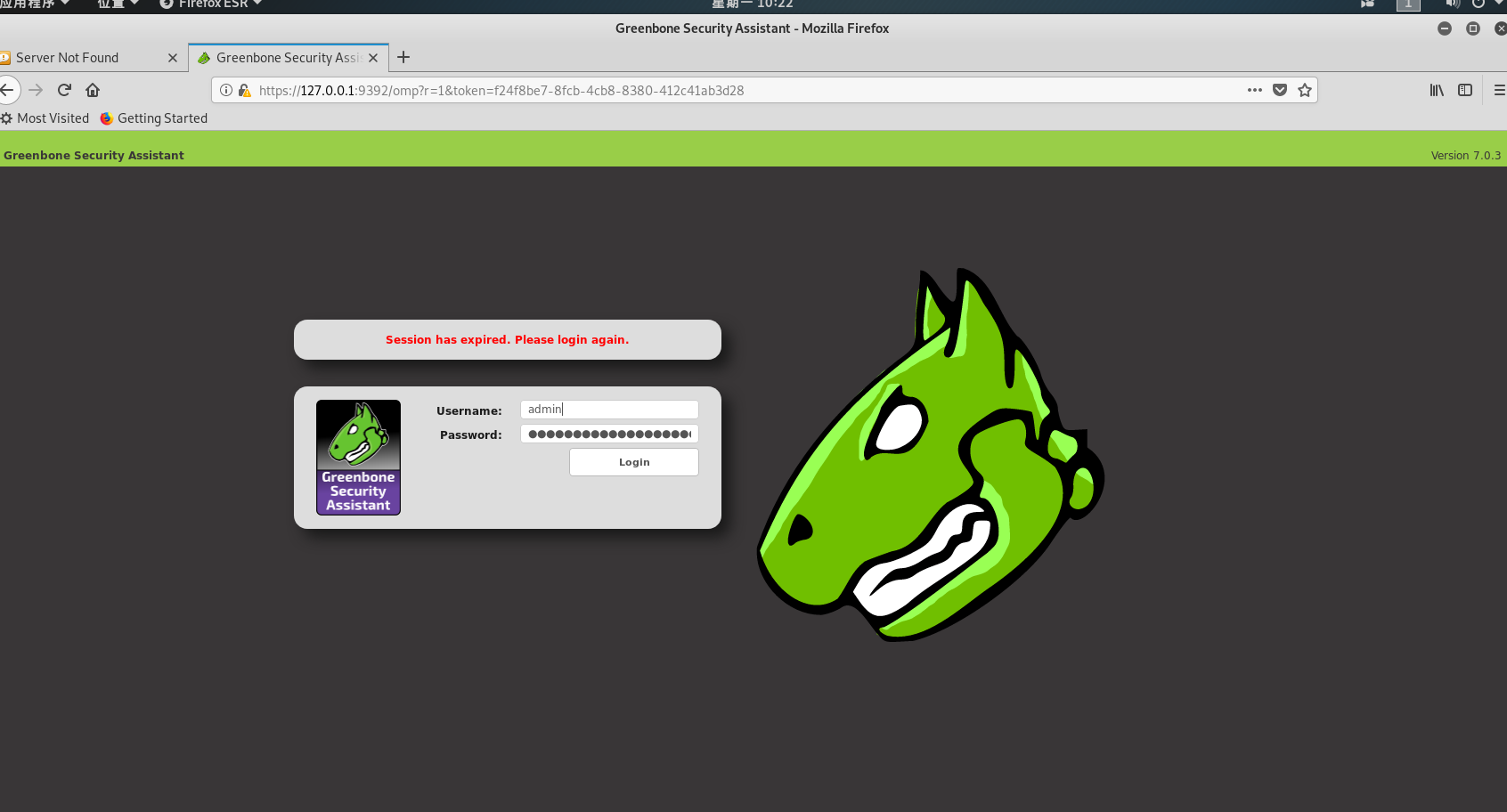Click the power icon in system tray

1478,4
